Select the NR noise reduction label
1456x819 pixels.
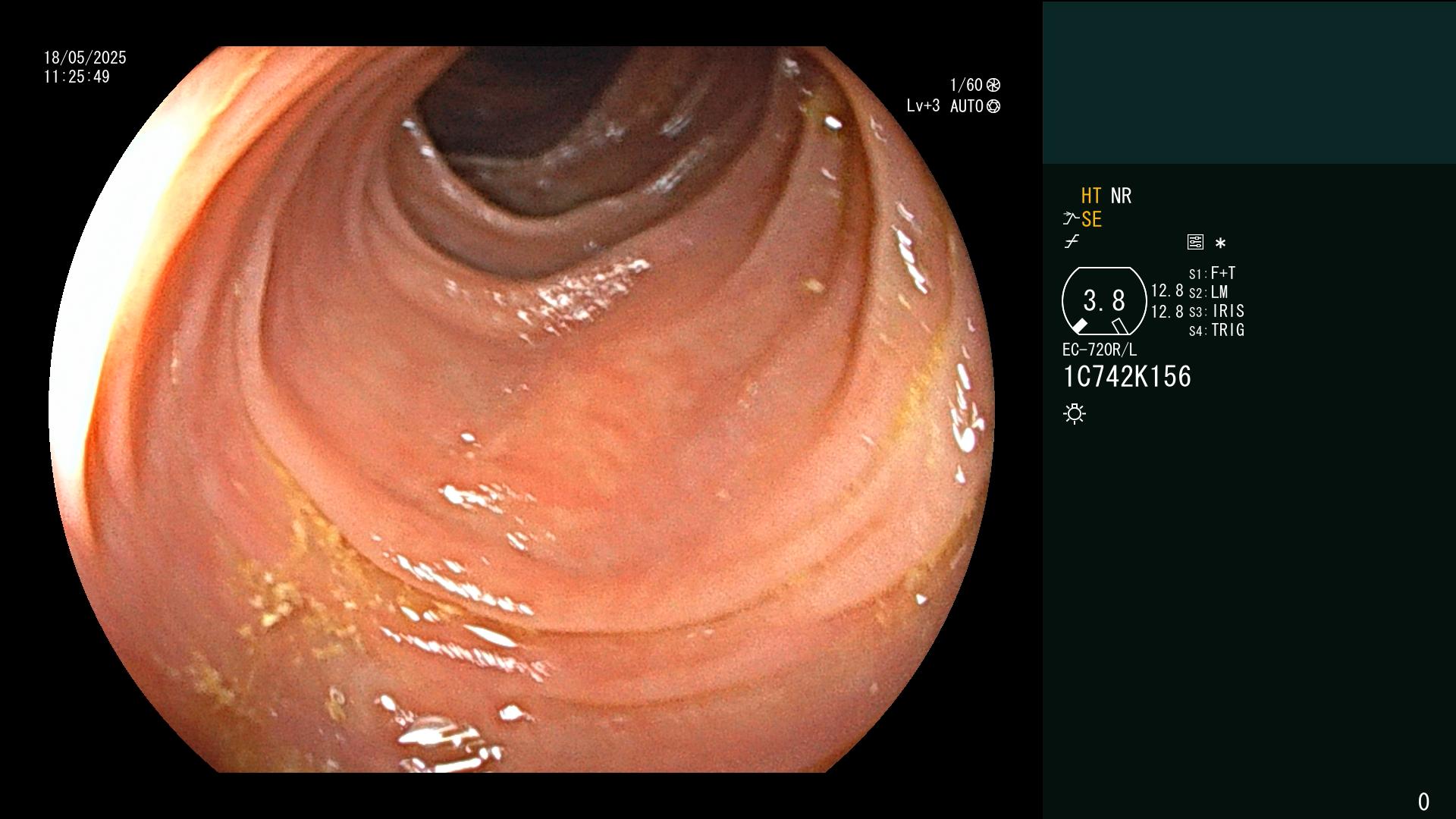click(1121, 196)
